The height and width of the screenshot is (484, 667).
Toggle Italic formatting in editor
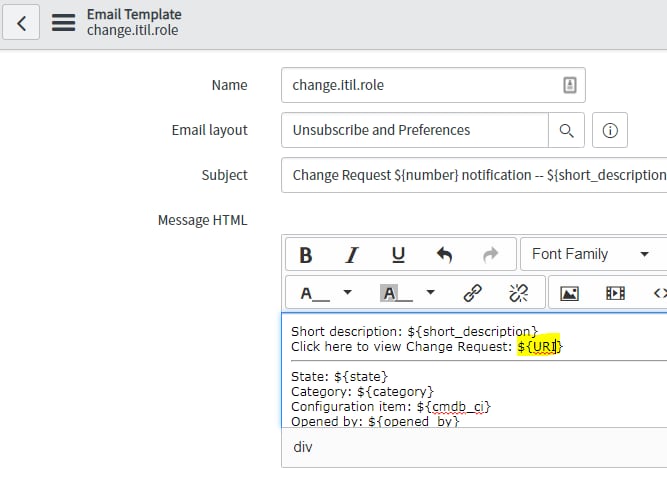click(x=352, y=255)
